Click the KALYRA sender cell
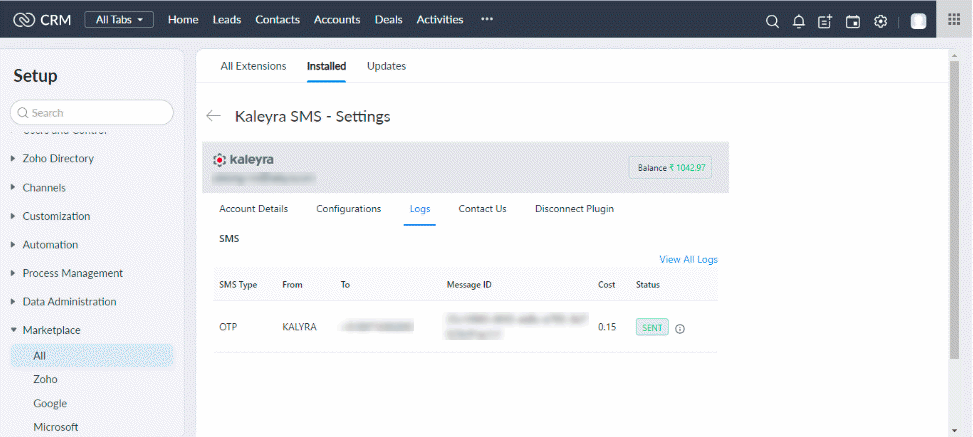973x437 pixels. (x=299, y=327)
